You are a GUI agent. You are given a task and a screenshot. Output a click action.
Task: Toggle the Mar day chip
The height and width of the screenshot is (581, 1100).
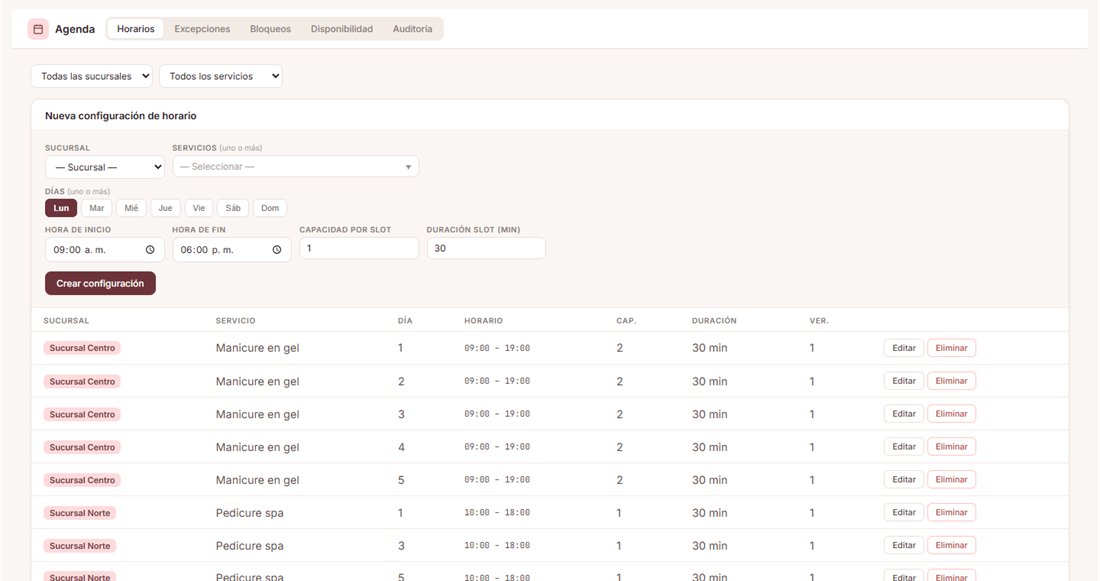tap(97, 208)
